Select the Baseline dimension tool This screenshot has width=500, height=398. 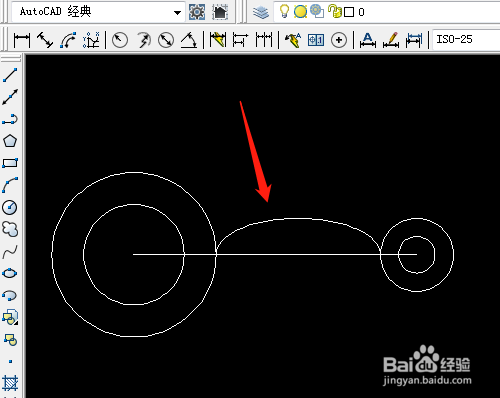click(241, 40)
